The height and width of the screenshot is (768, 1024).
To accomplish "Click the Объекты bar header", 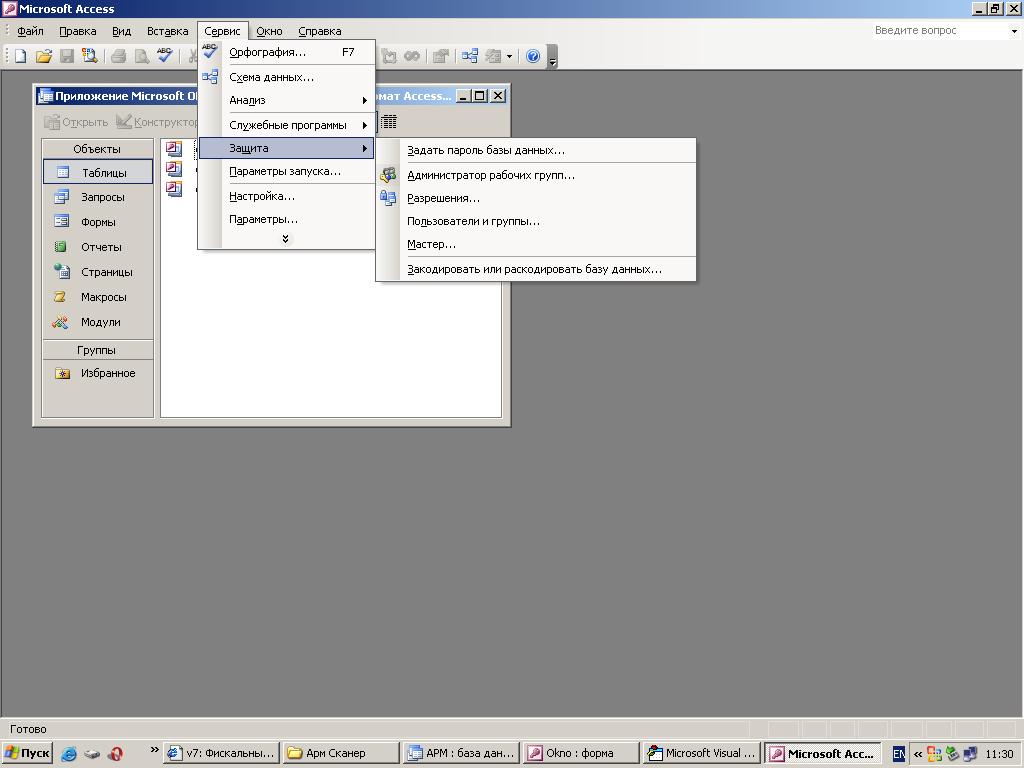I will [x=98, y=149].
